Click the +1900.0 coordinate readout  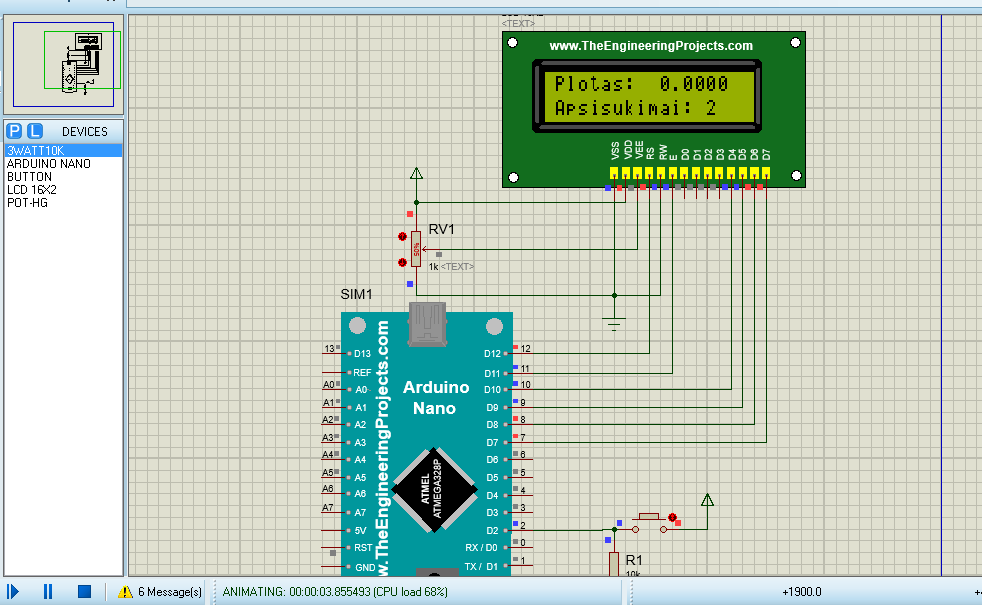[x=802, y=592]
